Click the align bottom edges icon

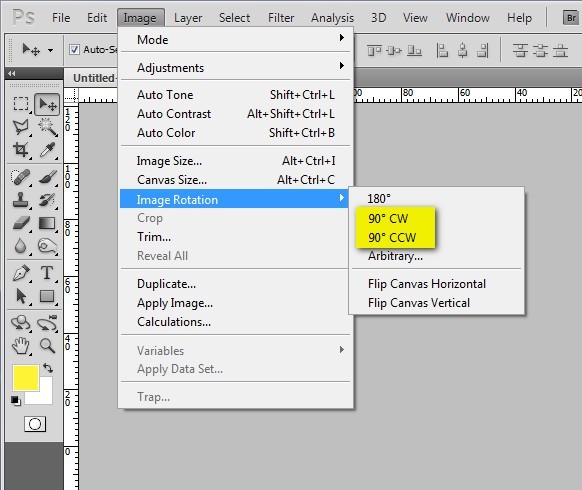click(414, 50)
